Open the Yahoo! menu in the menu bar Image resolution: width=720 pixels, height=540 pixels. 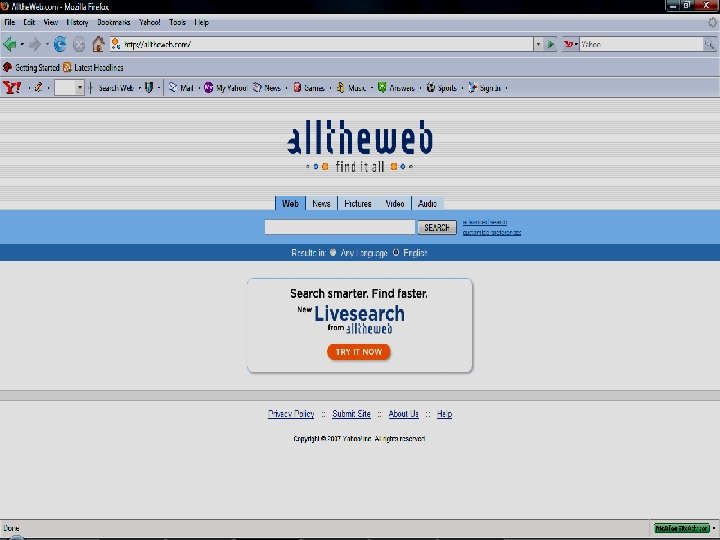tap(149, 22)
